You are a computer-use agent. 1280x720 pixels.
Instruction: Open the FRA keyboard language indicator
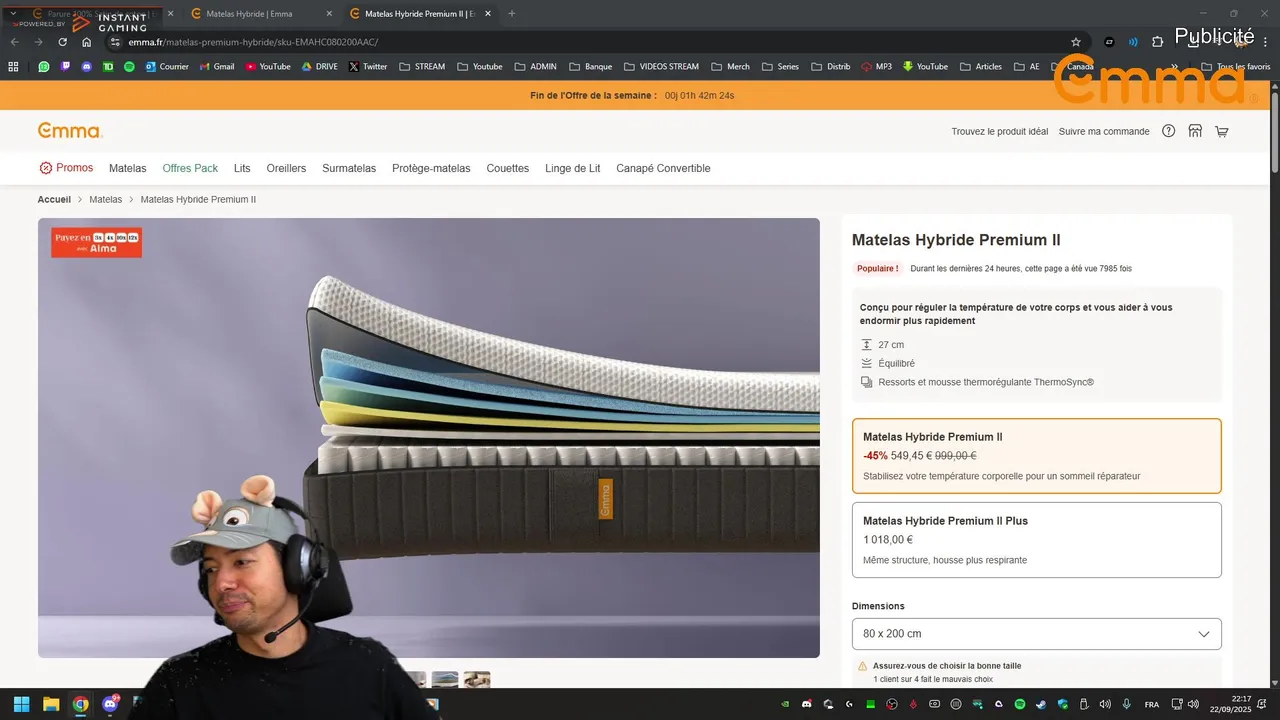1152,704
